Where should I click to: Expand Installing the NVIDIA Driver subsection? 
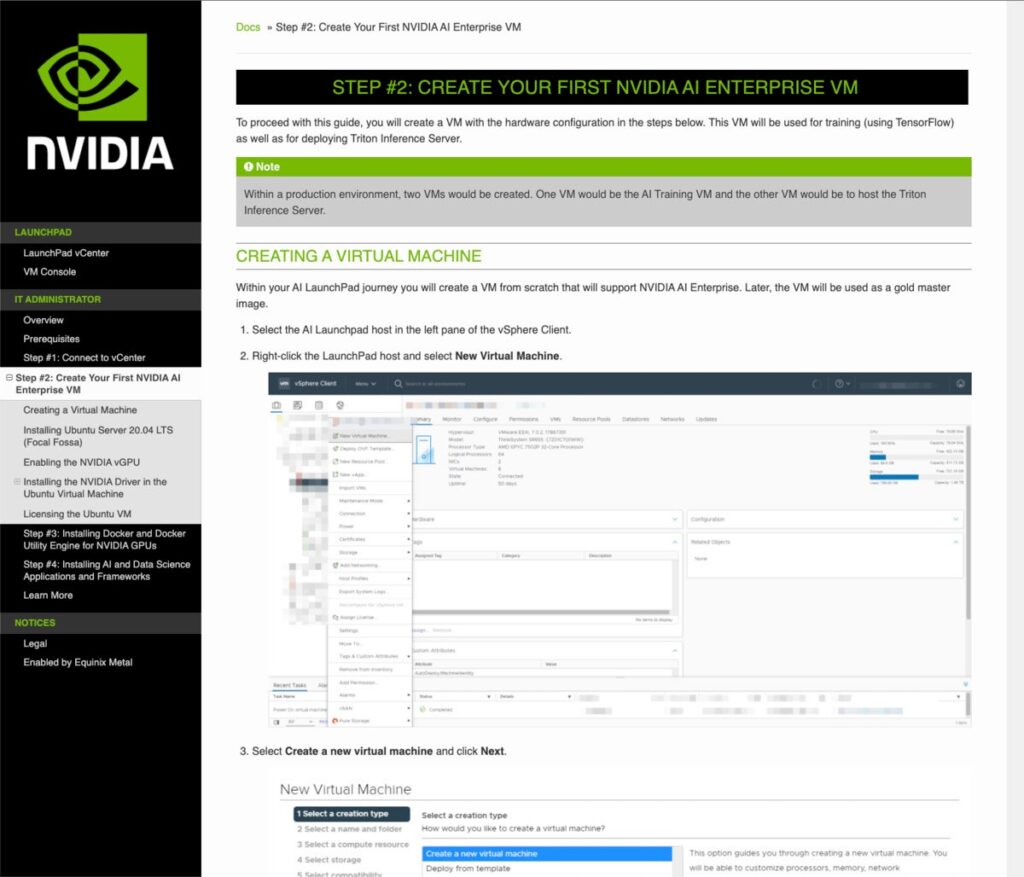(16, 482)
